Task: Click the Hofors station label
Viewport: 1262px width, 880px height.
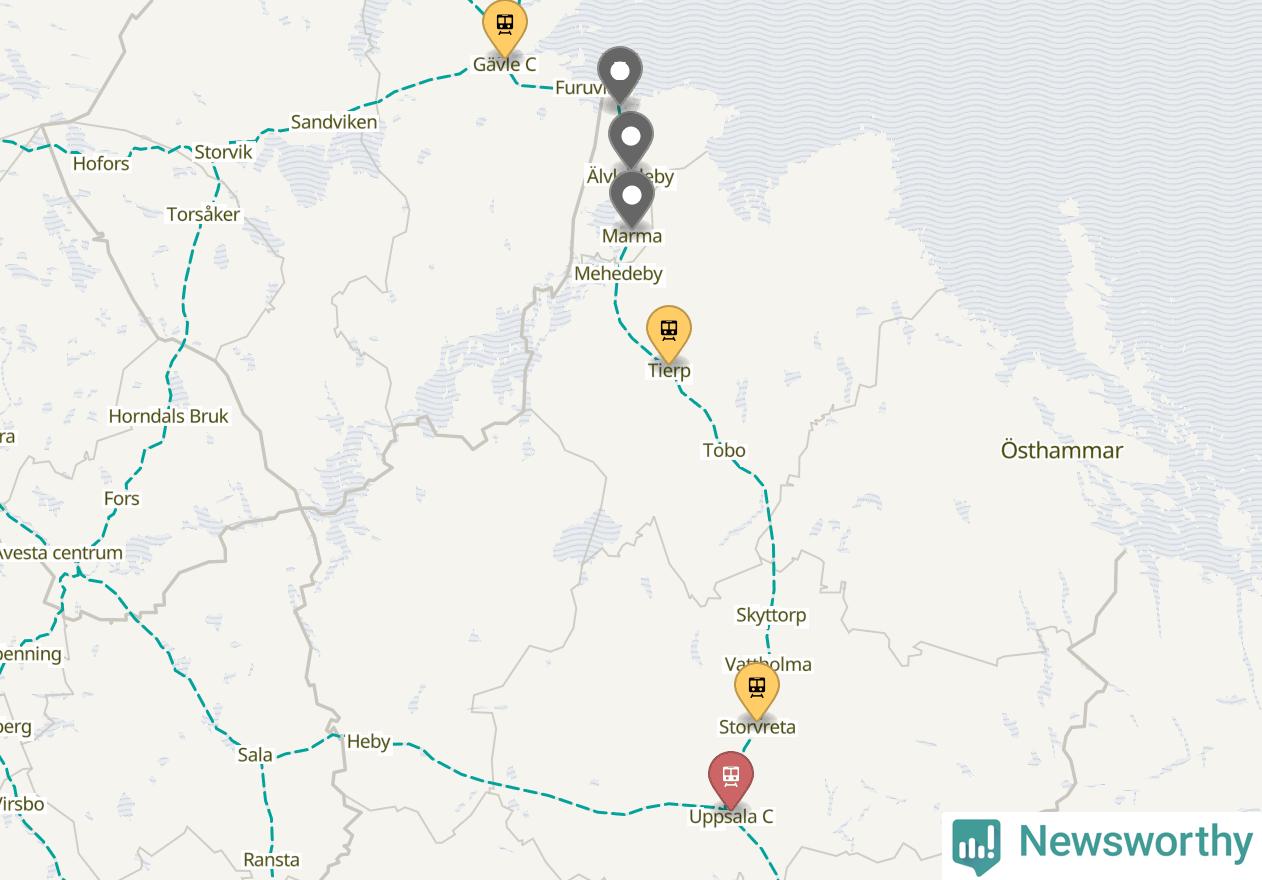Action: (x=101, y=163)
